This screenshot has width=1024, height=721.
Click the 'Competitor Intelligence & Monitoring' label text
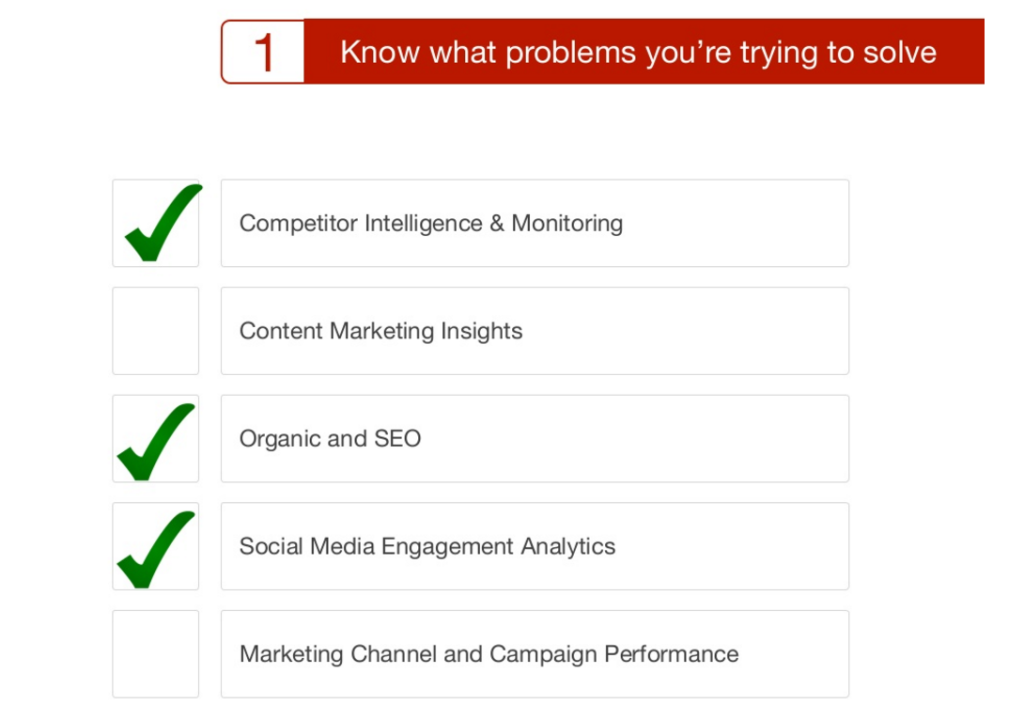click(431, 223)
